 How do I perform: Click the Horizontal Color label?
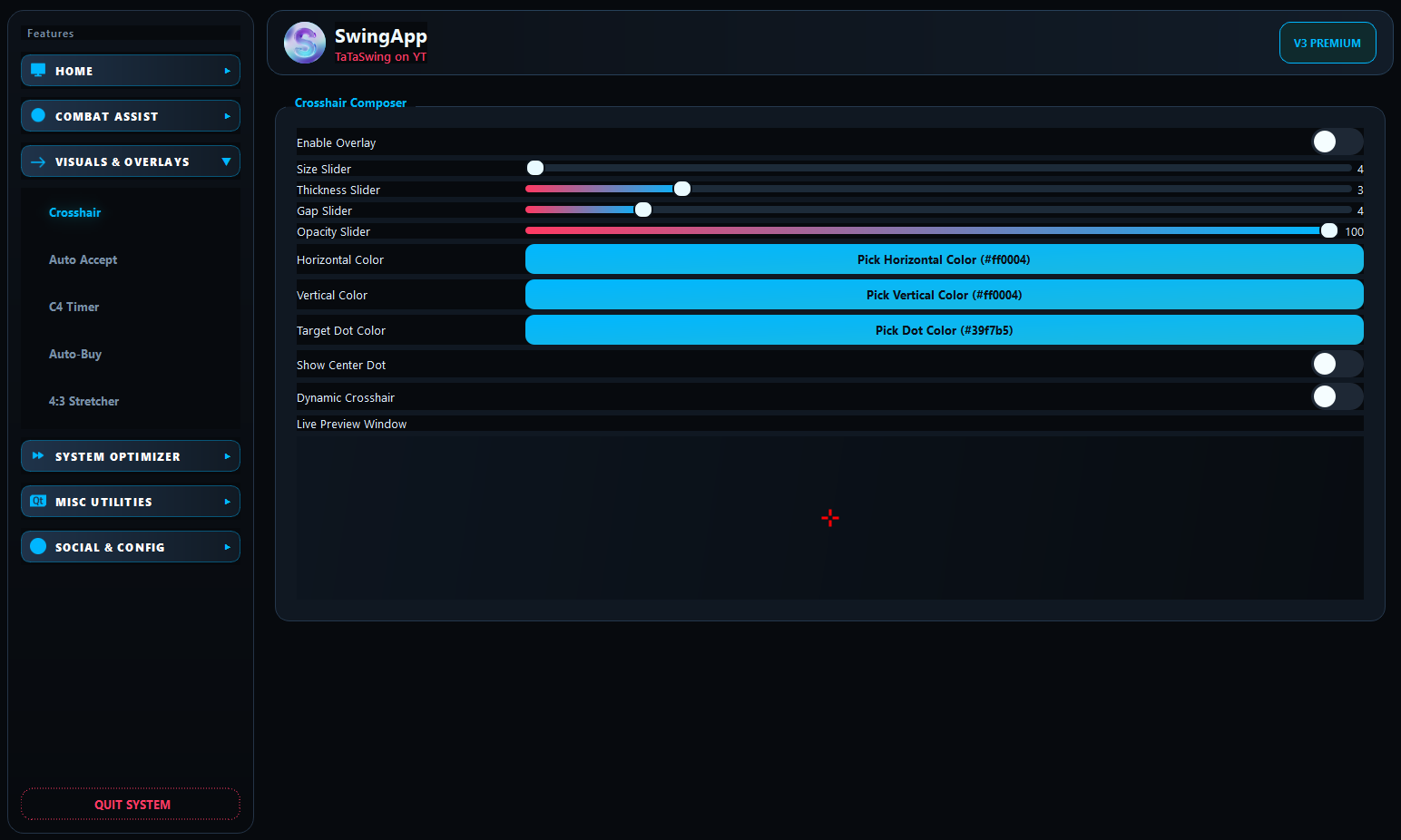tap(340, 259)
